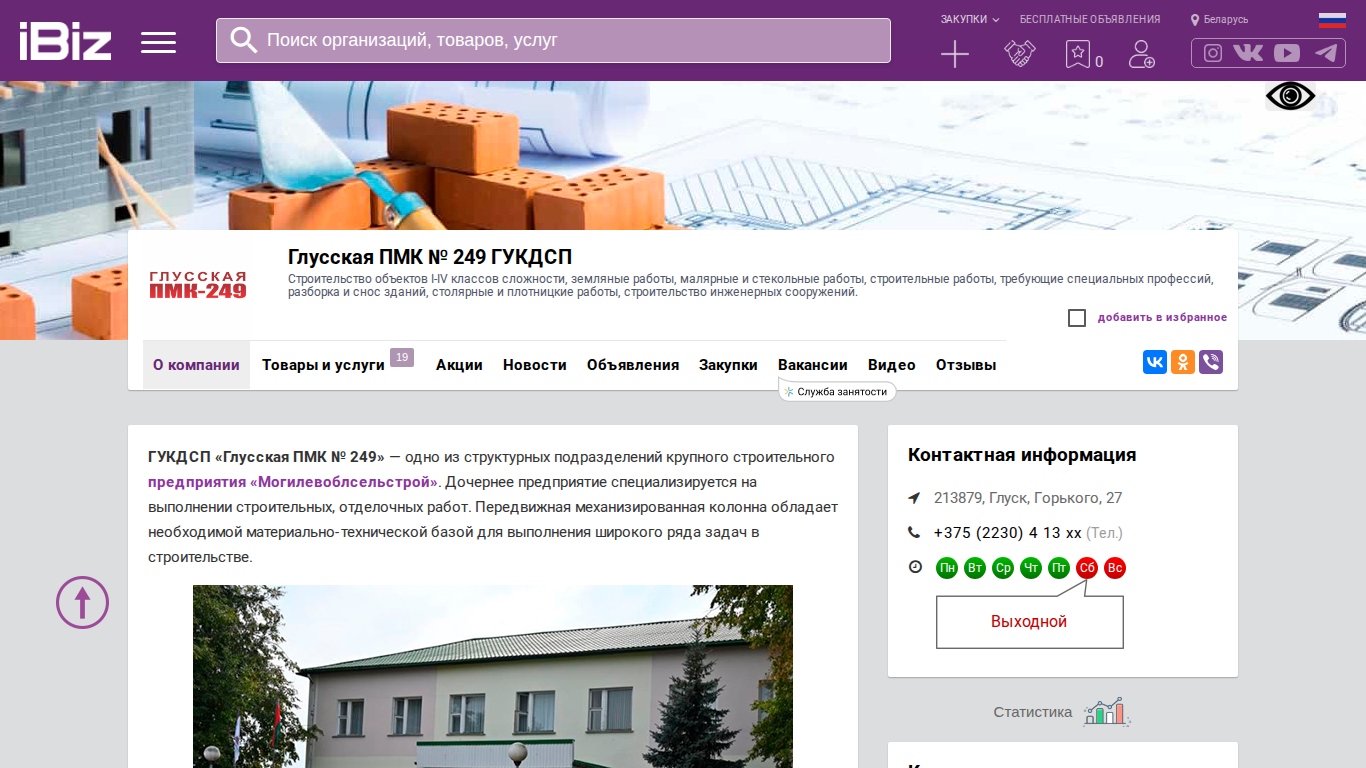Screen dimensions: 1366x768
Task: Click the search magnifier icon
Action: point(244,40)
